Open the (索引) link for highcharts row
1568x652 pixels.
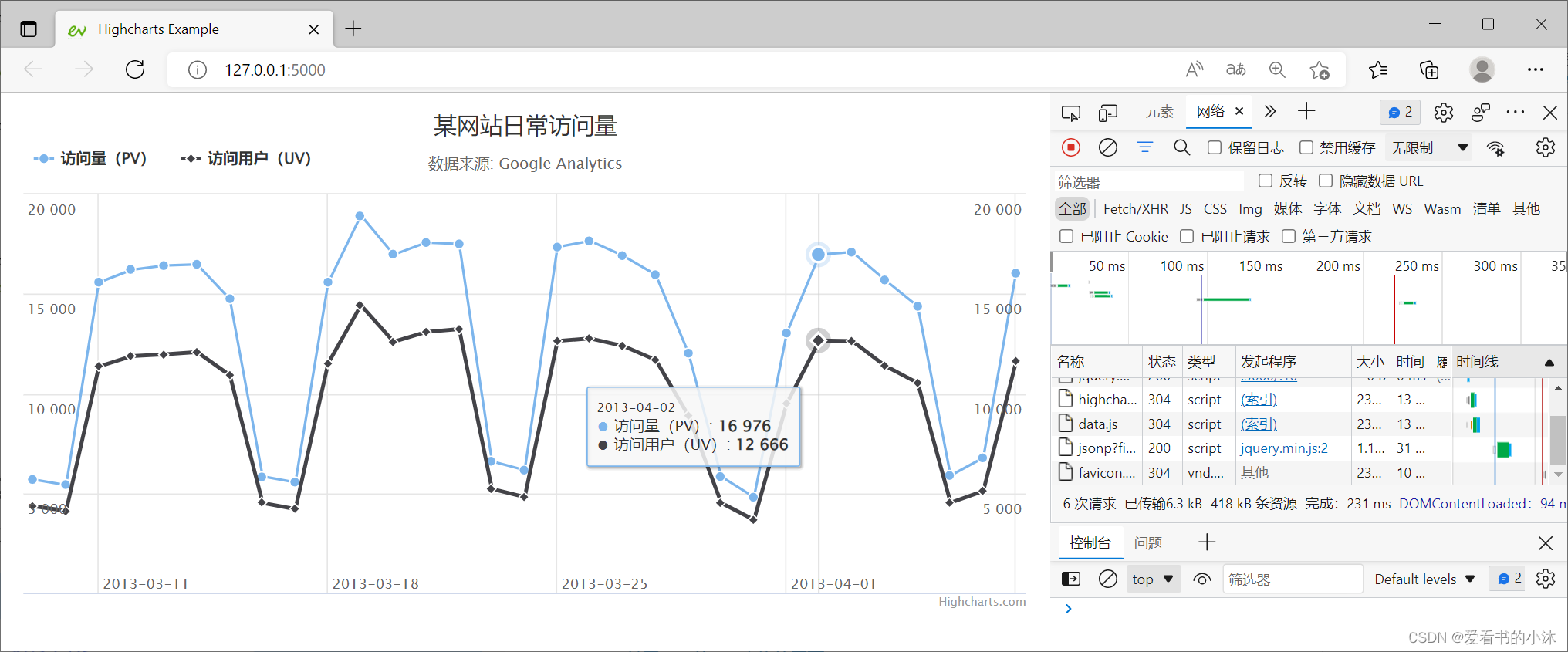pos(1259,400)
